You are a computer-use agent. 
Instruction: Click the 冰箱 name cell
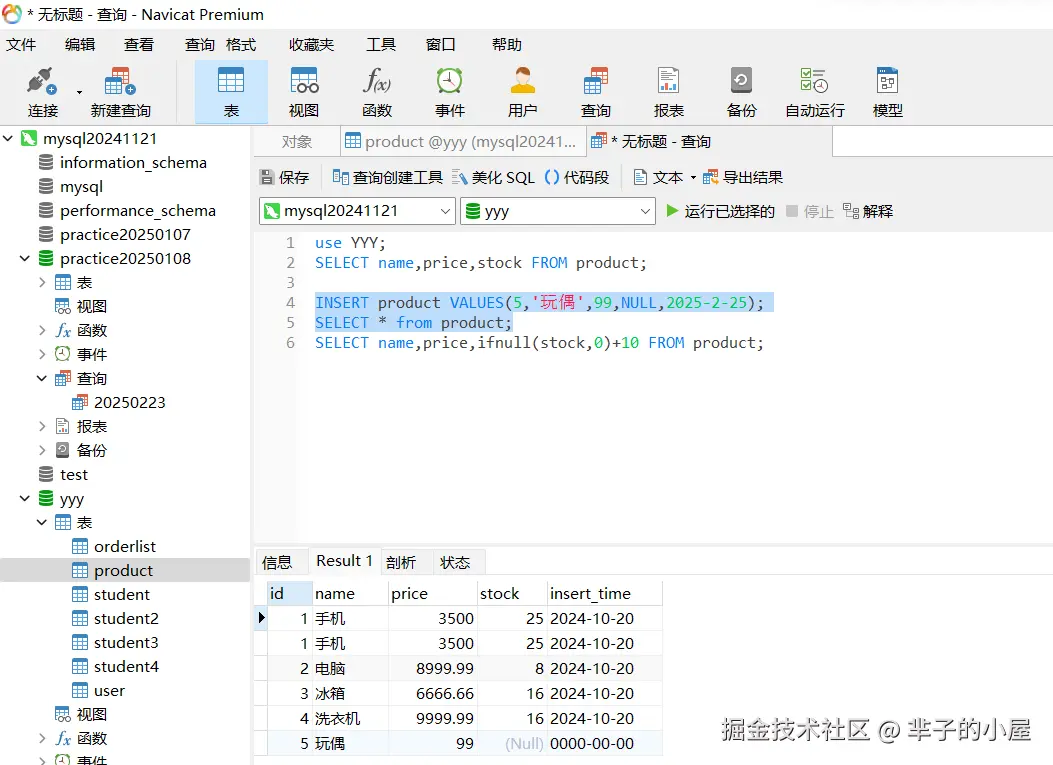(x=351, y=693)
